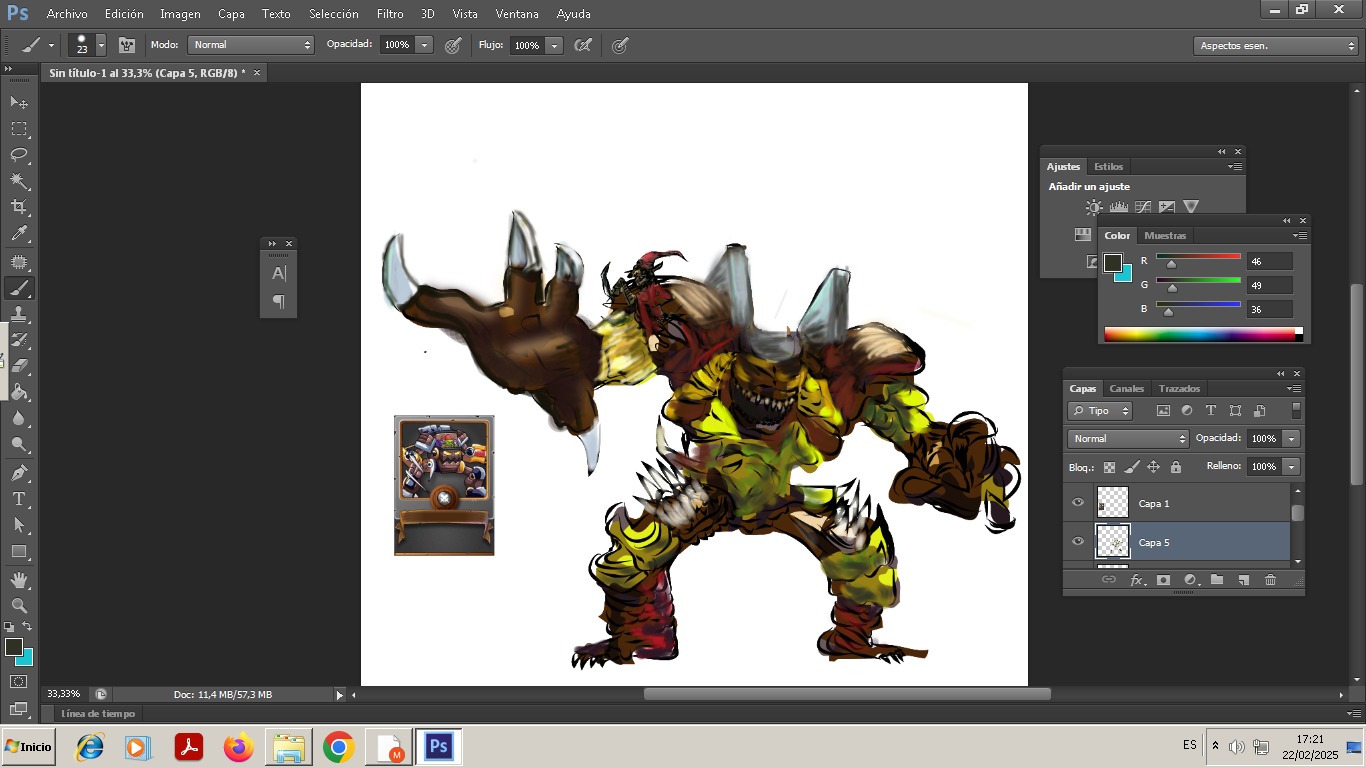Open Character panel from floating dock

tap(279, 273)
